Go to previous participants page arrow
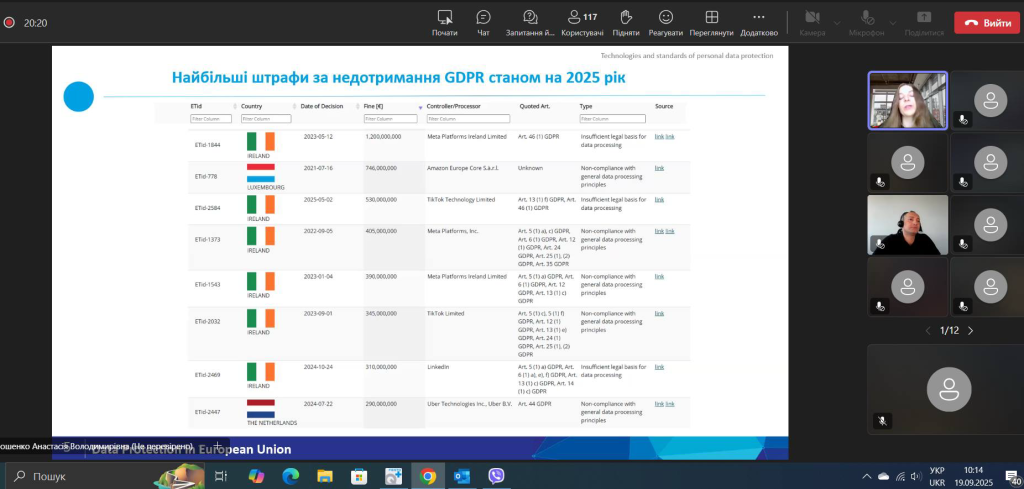 point(928,331)
